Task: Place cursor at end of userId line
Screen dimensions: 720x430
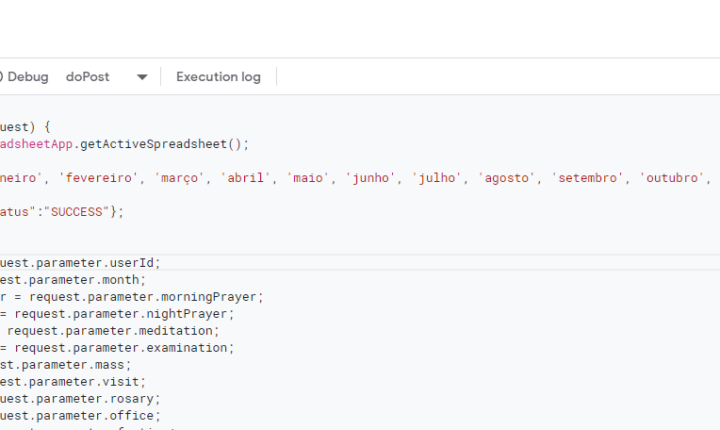Action: [x=160, y=263]
